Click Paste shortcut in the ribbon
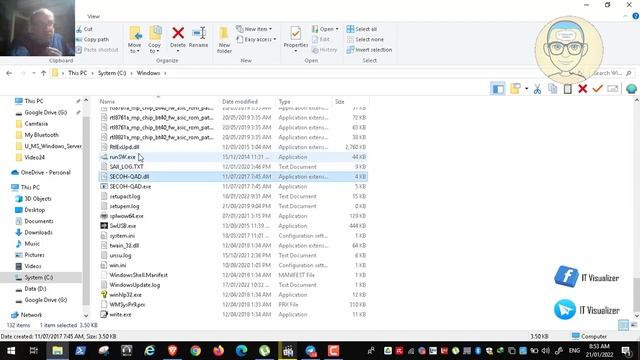Screen dimensions: 640x360 click(97, 49)
